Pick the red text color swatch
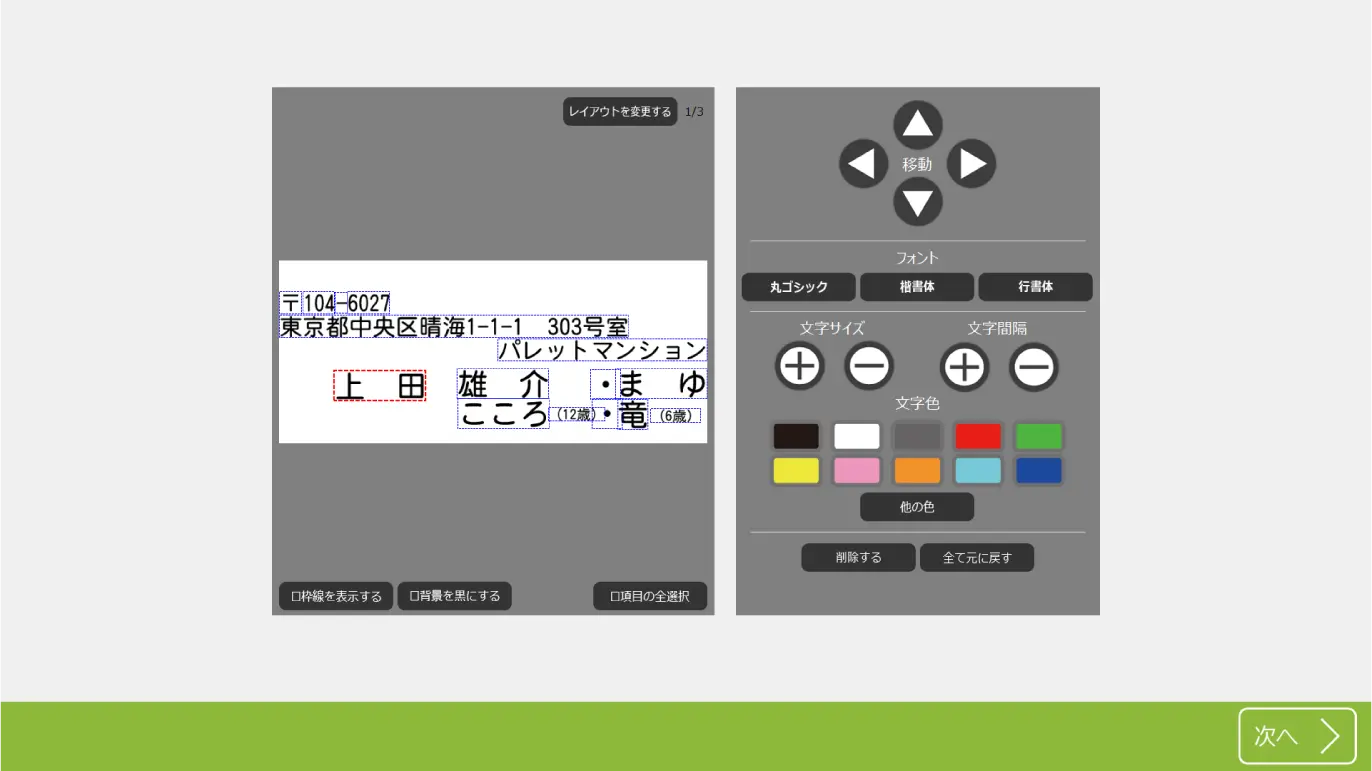 (977, 437)
